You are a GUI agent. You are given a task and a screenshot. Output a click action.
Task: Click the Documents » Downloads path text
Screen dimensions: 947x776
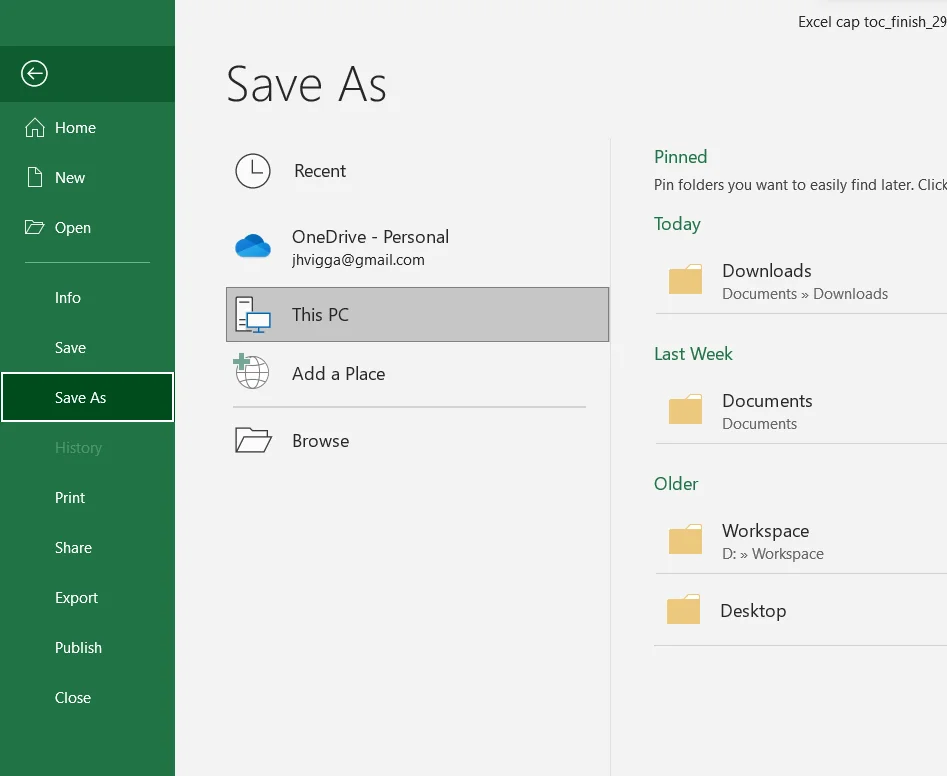click(x=805, y=293)
